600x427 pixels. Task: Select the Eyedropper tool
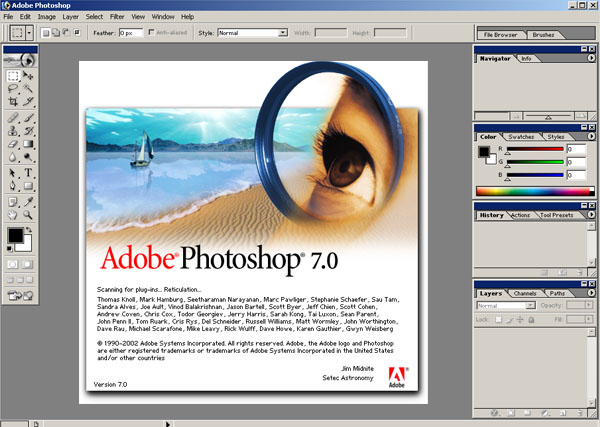[28, 202]
